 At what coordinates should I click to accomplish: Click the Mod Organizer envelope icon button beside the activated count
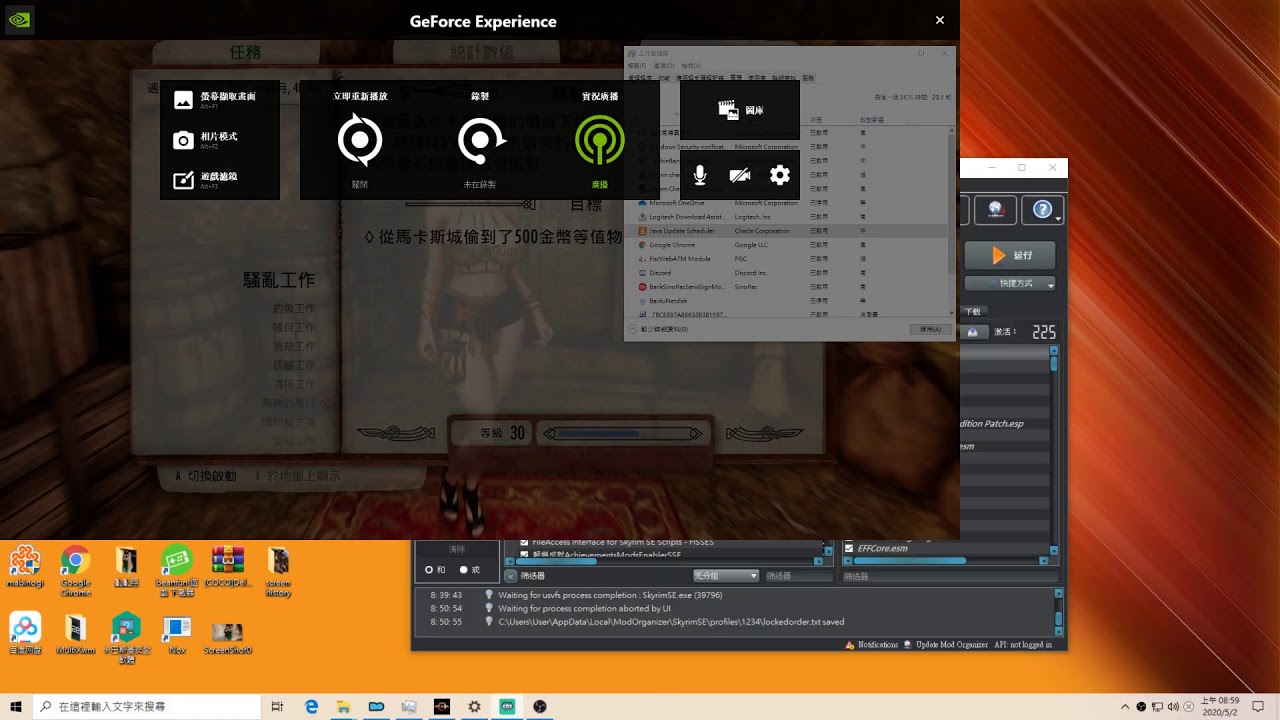tap(973, 332)
